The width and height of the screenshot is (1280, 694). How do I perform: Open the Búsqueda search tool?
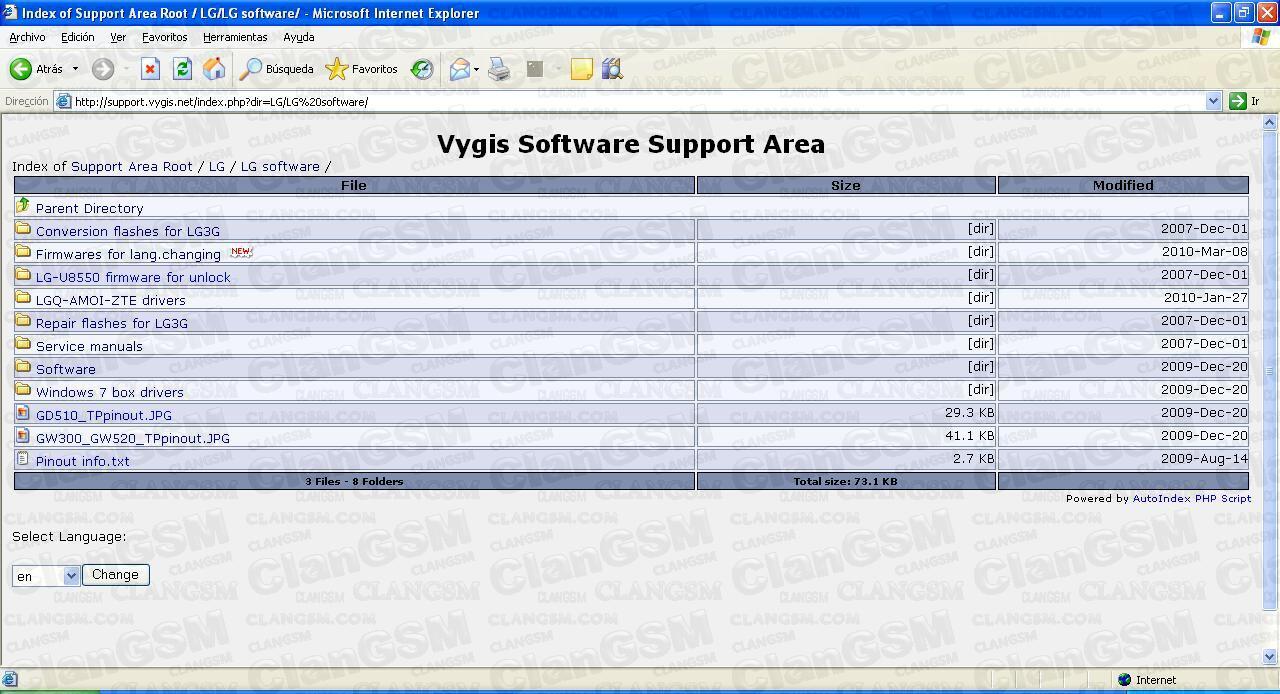point(277,69)
